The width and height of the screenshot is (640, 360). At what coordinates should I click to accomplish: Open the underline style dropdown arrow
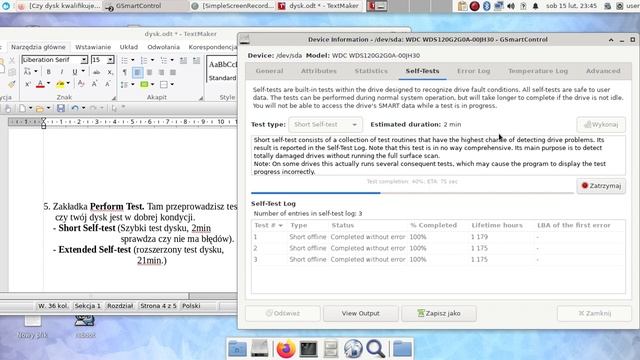click(83, 72)
